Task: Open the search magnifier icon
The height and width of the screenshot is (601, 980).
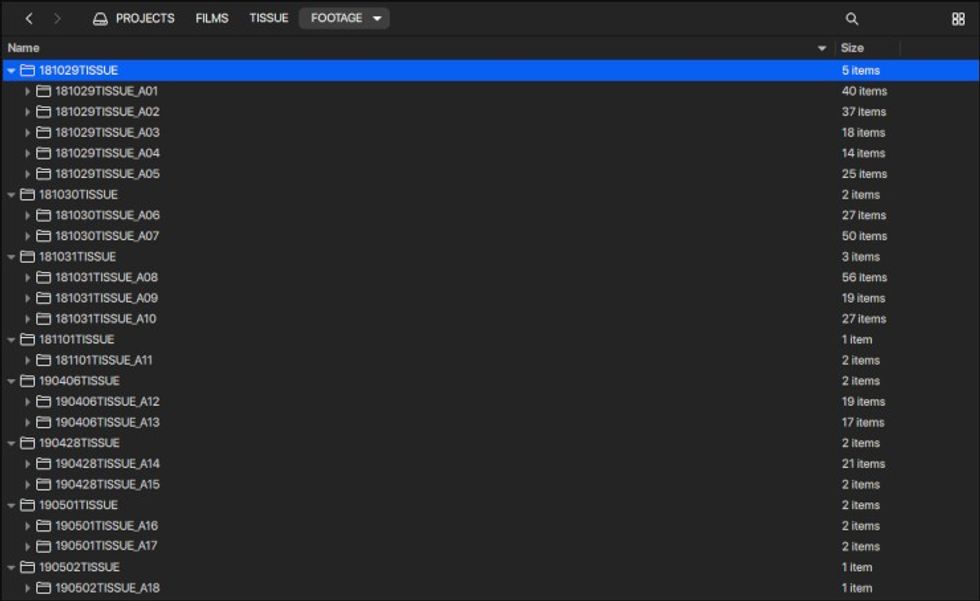Action: [x=851, y=19]
